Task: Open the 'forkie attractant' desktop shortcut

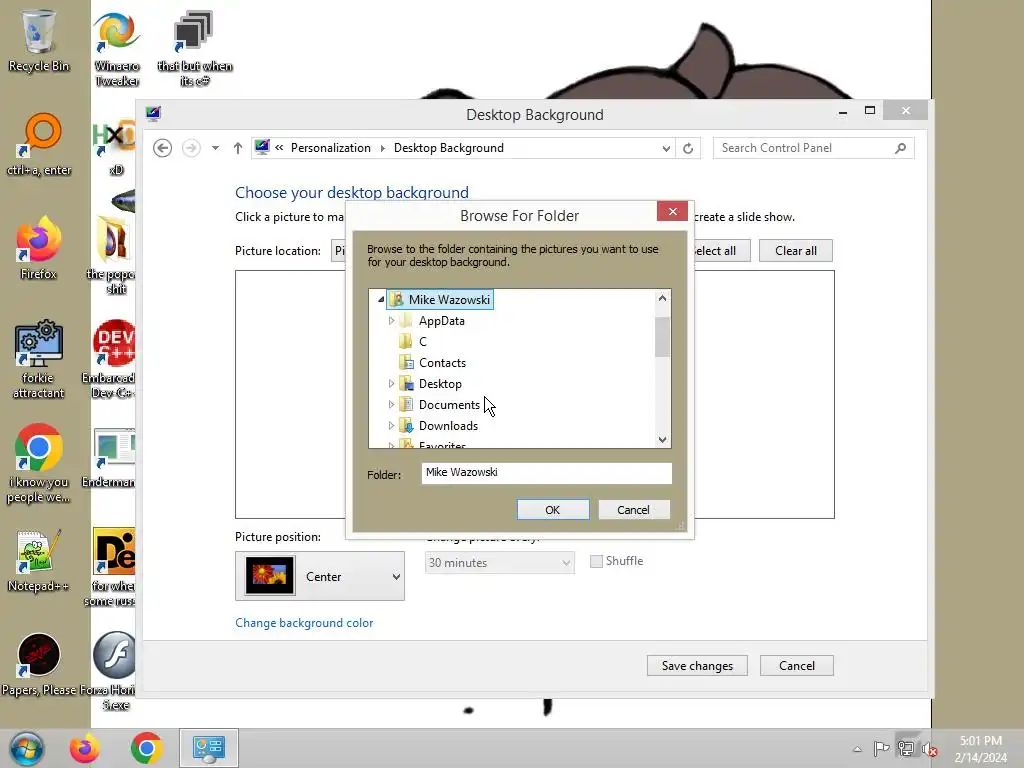Action: 39,359
